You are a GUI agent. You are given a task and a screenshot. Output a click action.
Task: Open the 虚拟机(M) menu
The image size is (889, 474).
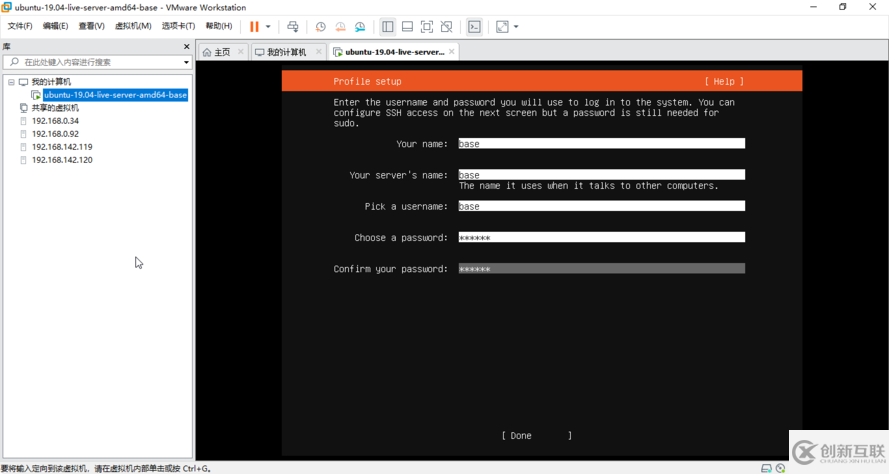coord(133,26)
